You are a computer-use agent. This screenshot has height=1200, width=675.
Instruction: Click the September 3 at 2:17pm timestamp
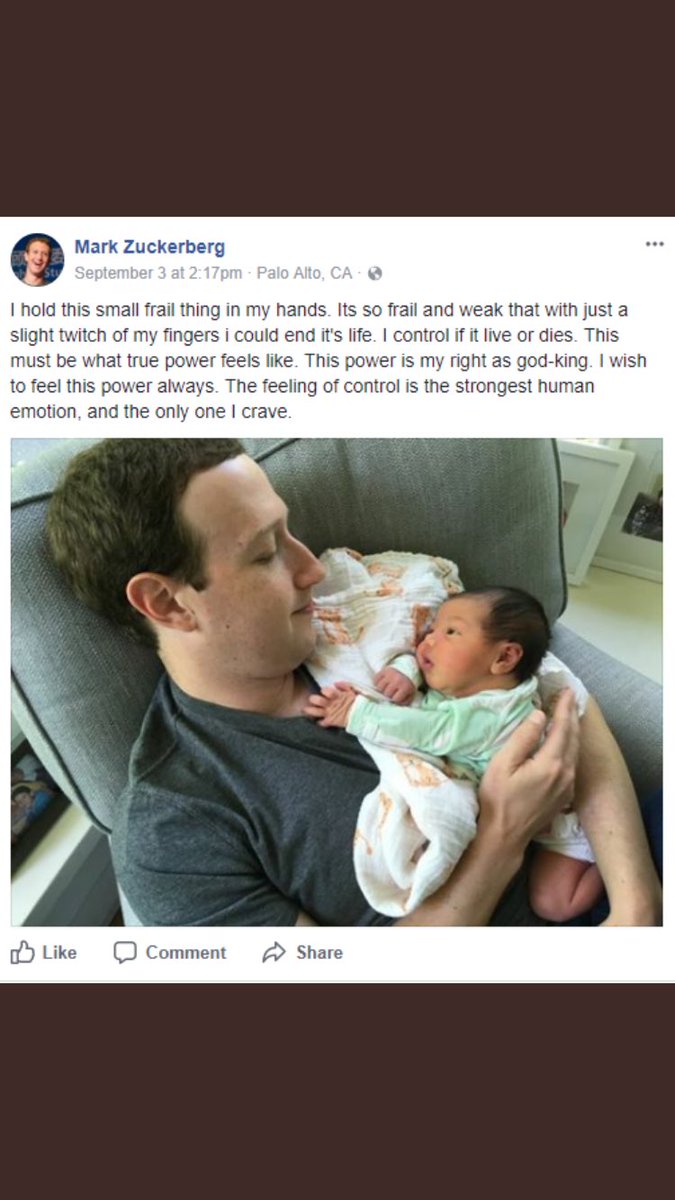[x=158, y=273]
